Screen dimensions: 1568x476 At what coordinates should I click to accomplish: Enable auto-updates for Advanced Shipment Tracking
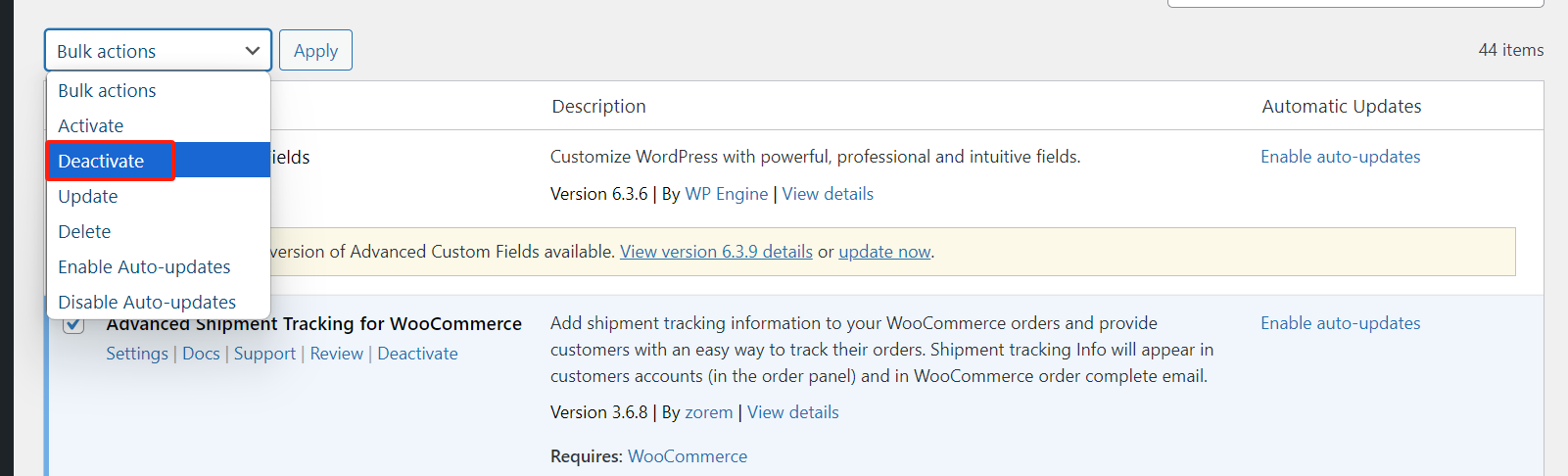[x=1340, y=323]
